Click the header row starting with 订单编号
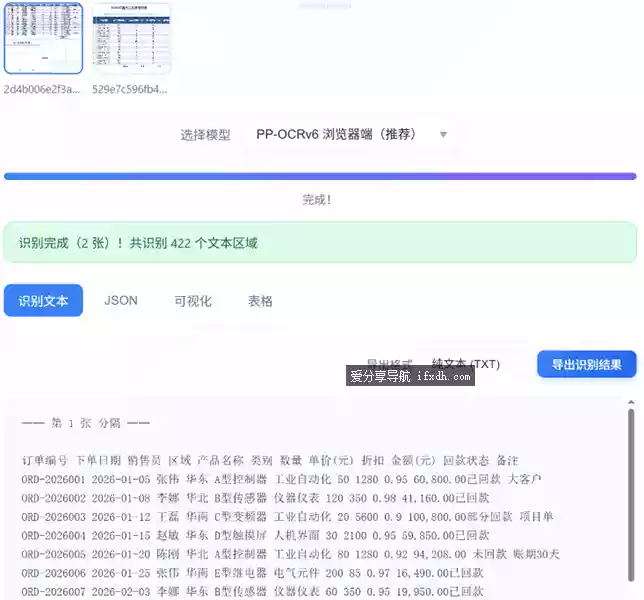644x600 pixels. [270, 460]
